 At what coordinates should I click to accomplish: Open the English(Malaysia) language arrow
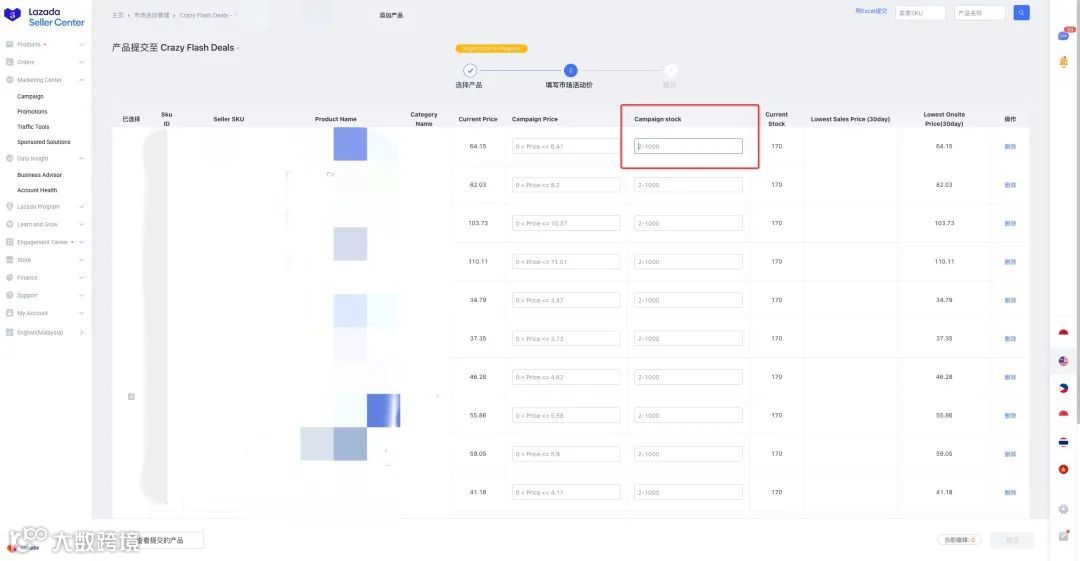(81, 332)
